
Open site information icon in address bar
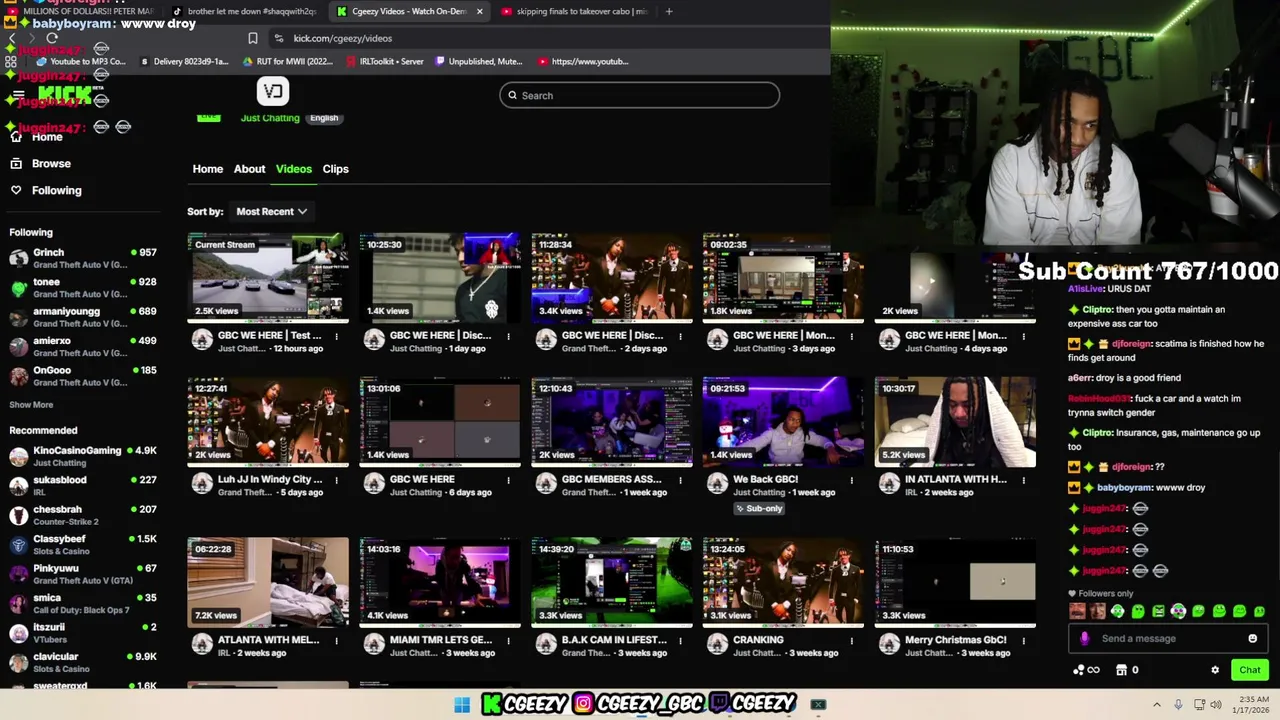(x=278, y=38)
